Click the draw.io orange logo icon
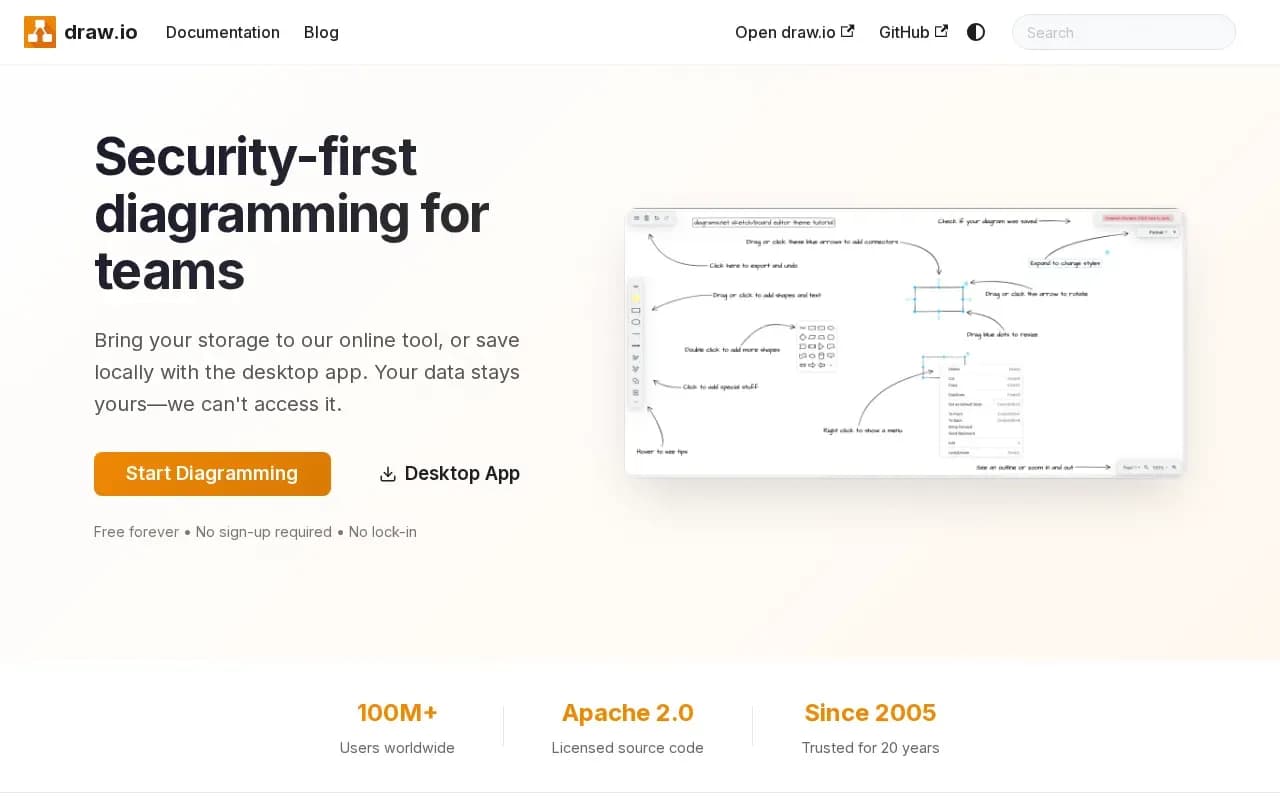Viewport: 1280px width, 800px height. click(40, 32)
